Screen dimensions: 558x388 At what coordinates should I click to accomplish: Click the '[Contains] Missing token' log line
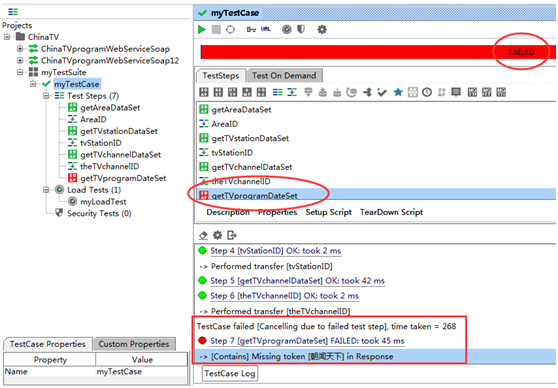(x=375, y=356)
